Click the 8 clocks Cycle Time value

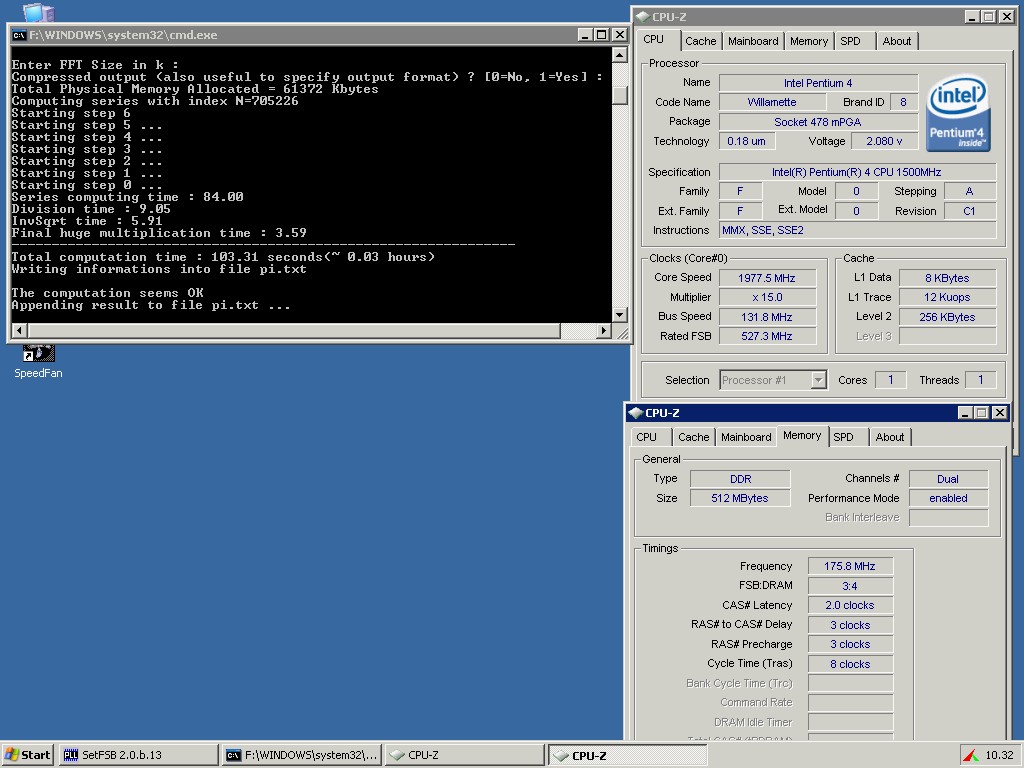(850, 664)
